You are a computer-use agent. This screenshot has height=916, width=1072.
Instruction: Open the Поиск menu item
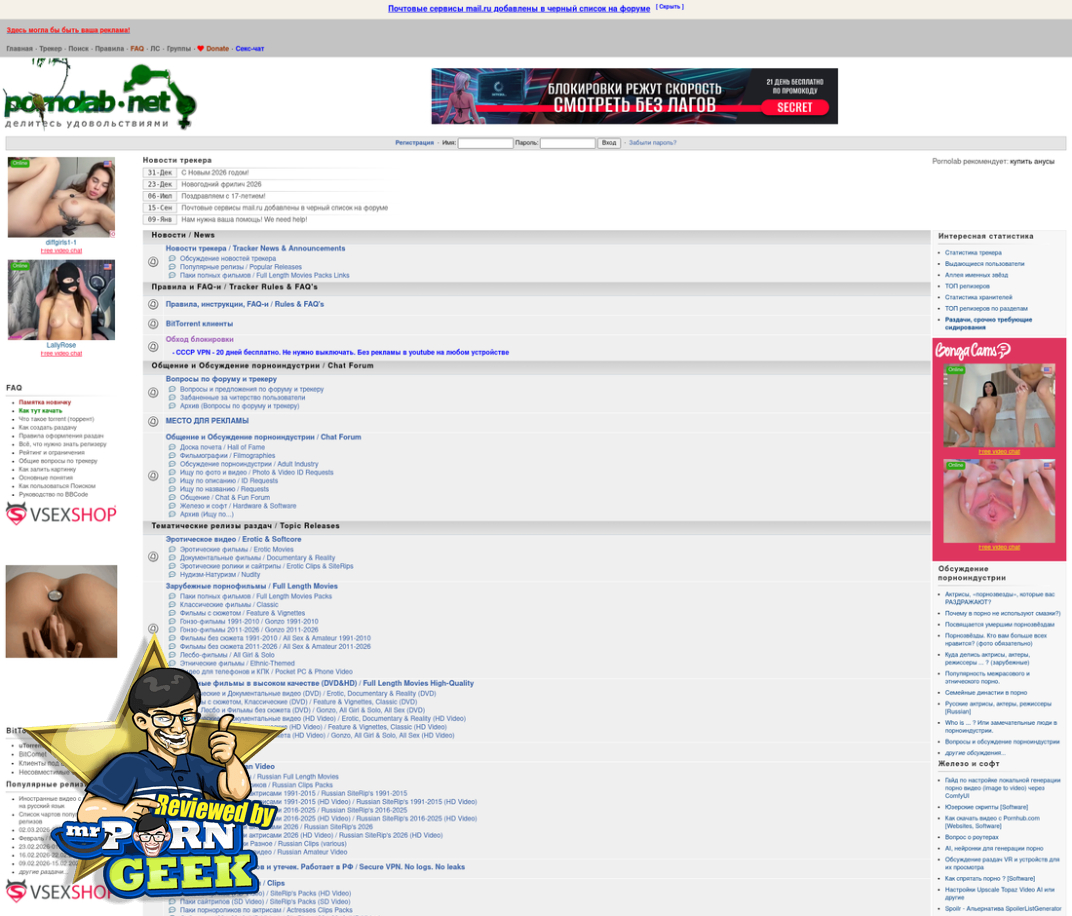point(78,48)
